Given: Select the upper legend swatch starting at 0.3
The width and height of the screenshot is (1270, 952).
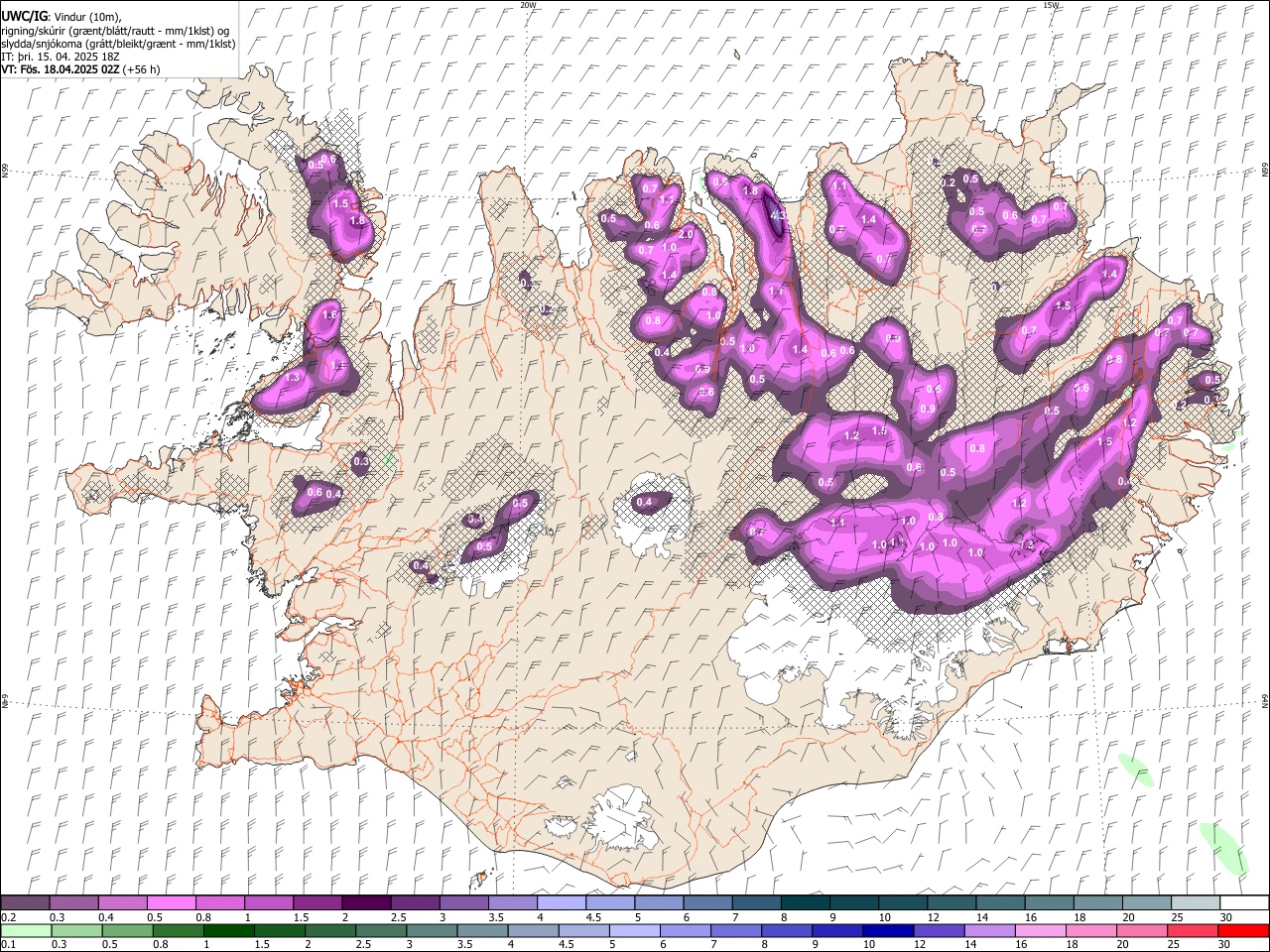Looking at the screenshot, I should [74, 903].
